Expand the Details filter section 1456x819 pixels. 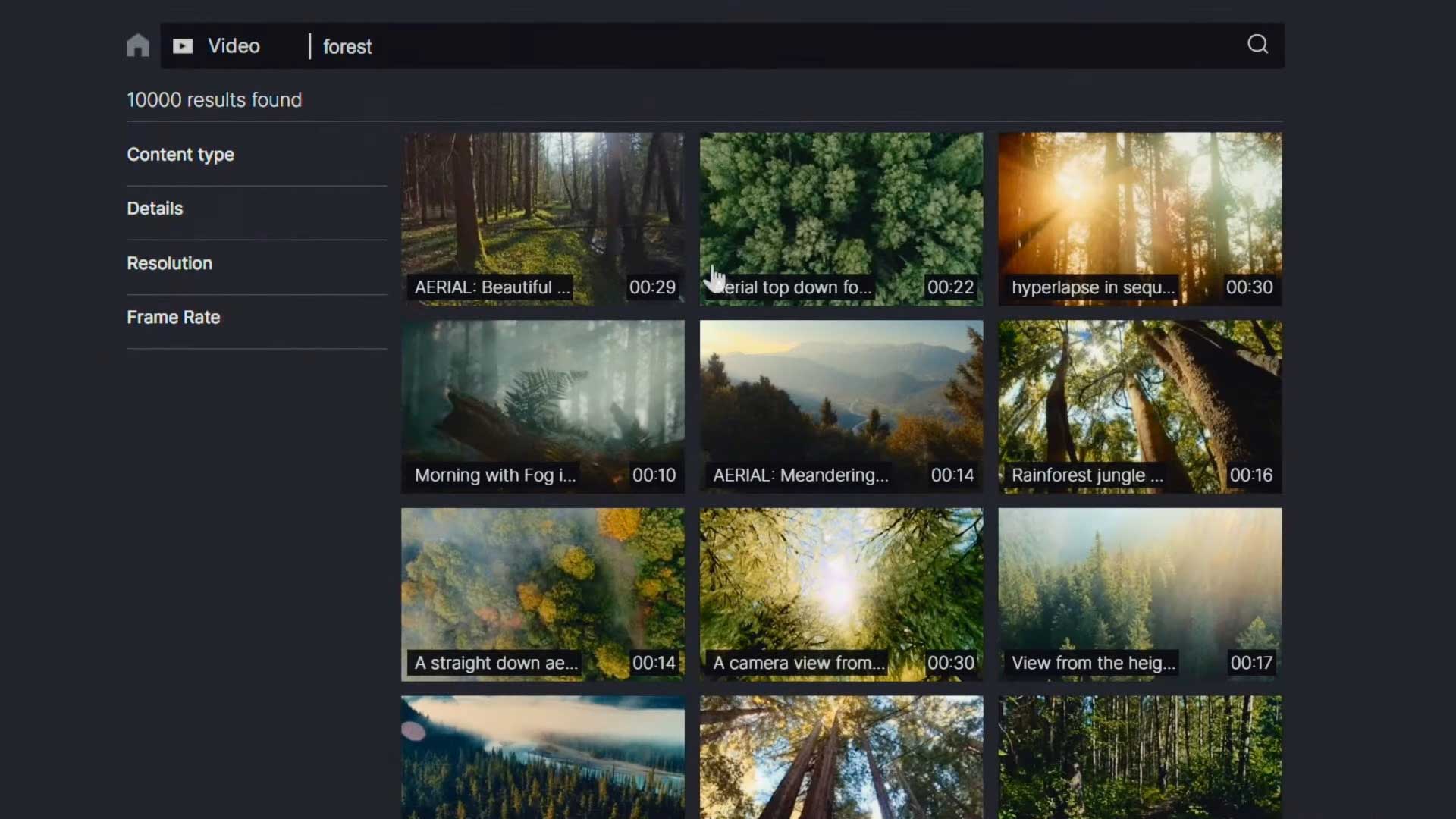pyautogui.click(x=154, y=208)
